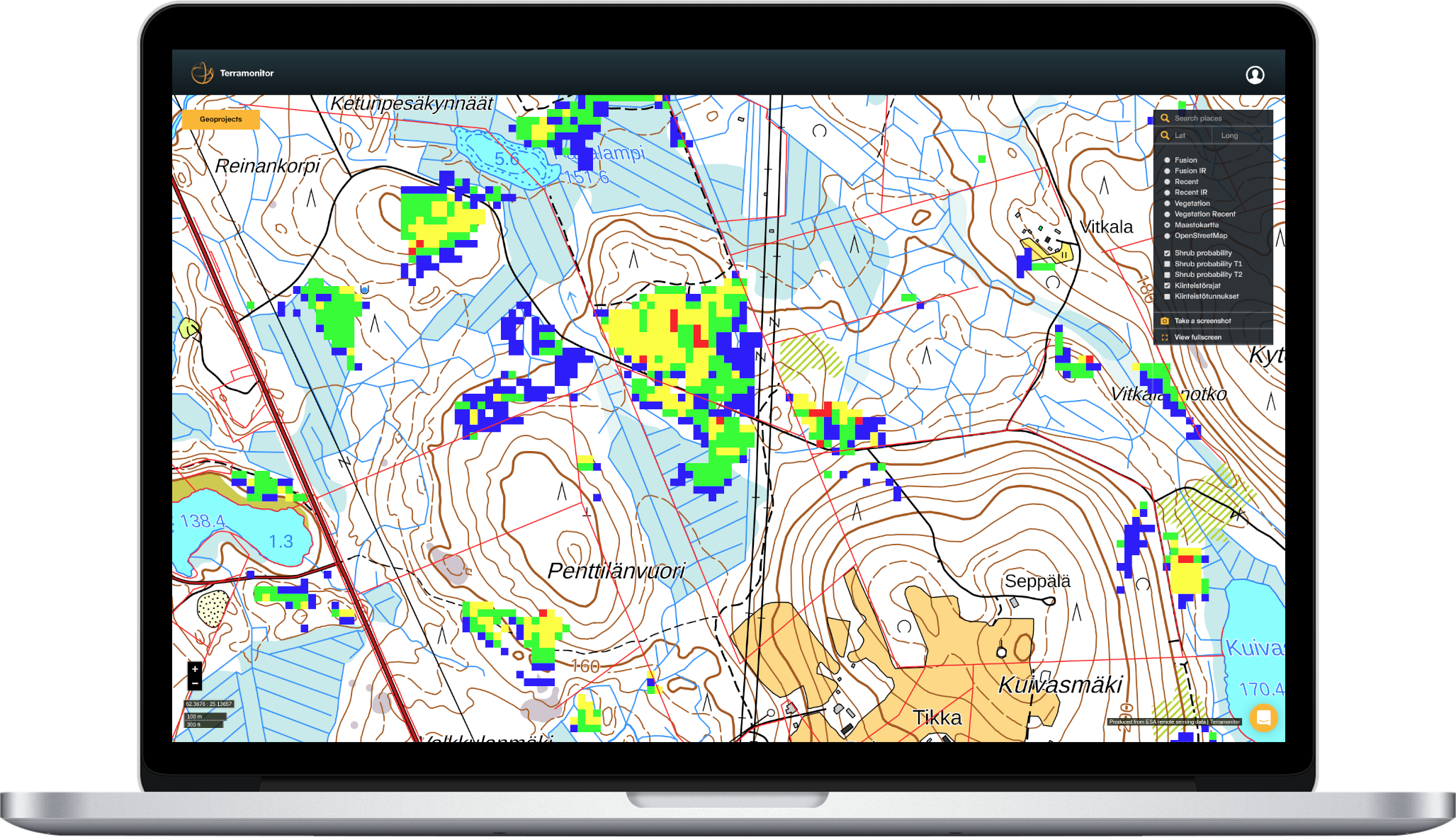Click the fullscreen brackets icon
Screen dimensions: 1456x837
coord(1165,337)
